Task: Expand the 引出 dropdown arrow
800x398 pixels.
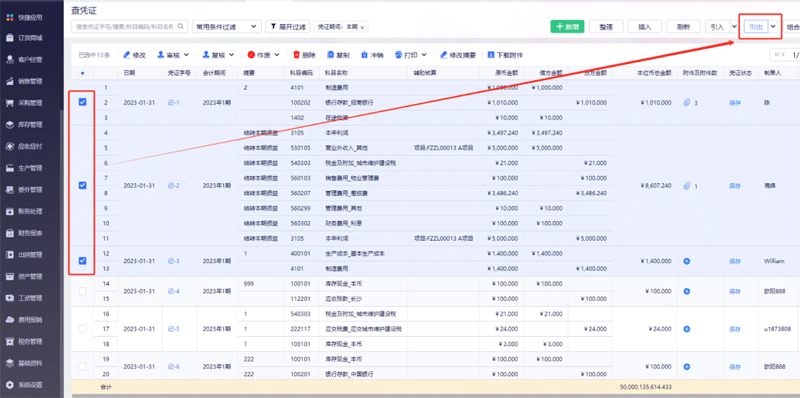Action: pyautogui.click(x=773, y=27)
